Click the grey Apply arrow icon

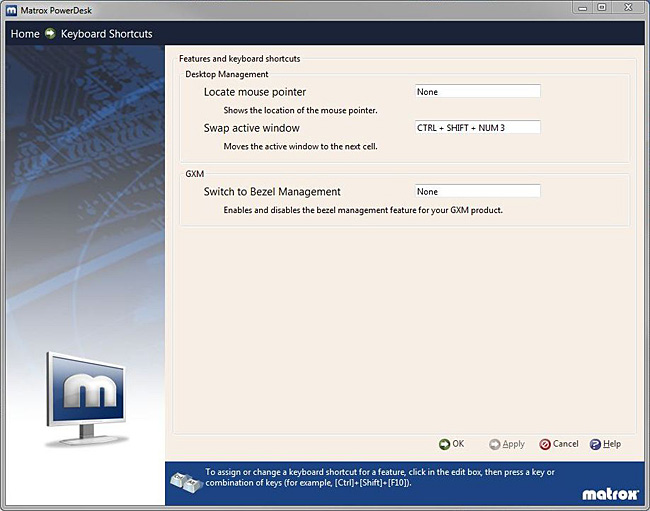pyautogui.click(x=495, y=444)
